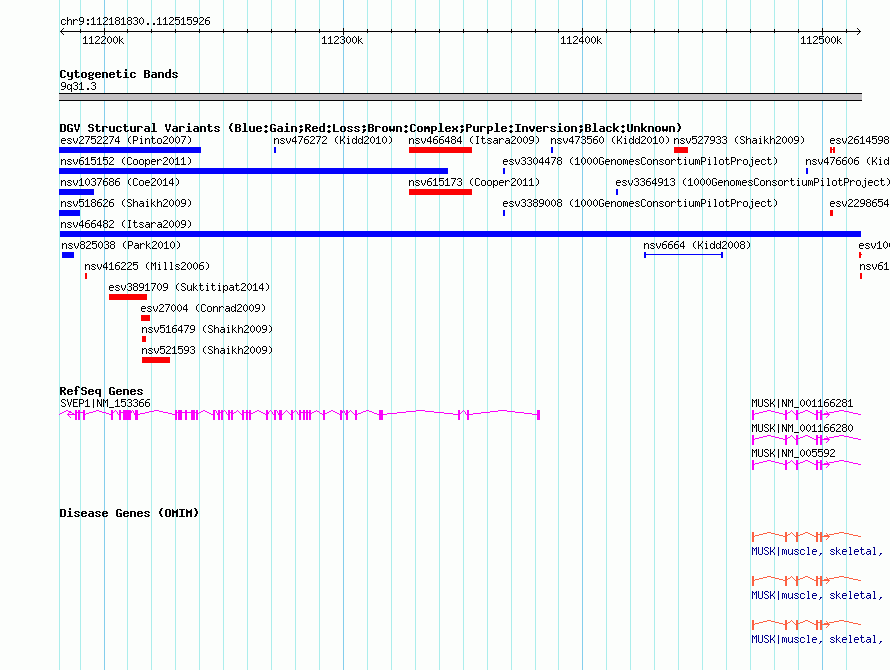The width and height of the screenshot is (890, 670).
Task: Open the nsv1037686 (Coe2014) variant label
Action: (120, 182)
